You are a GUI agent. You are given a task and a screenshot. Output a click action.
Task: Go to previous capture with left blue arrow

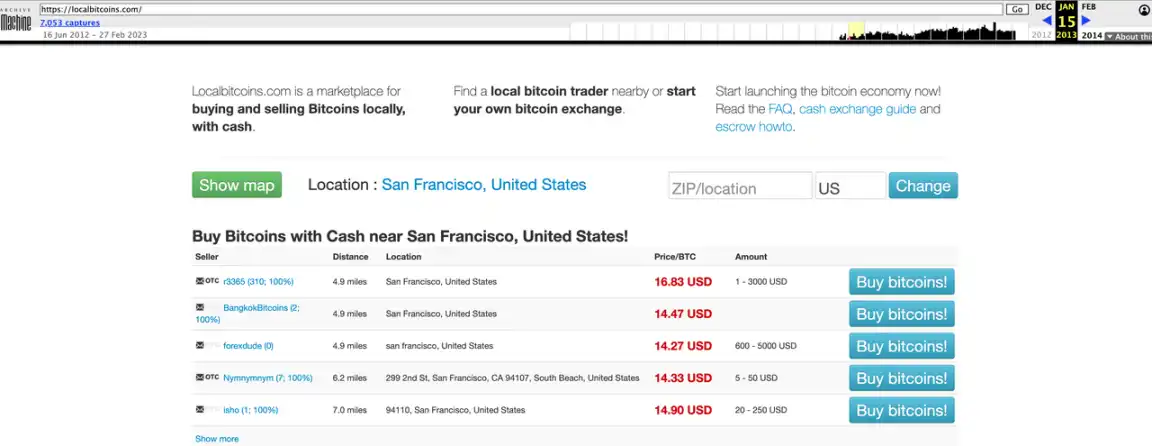point(1047,21)
